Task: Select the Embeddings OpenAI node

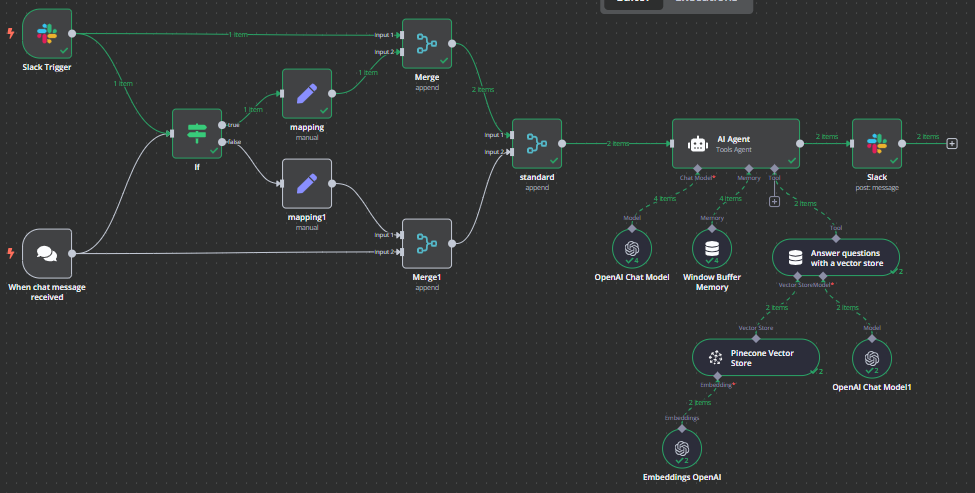Action: click(x=681, y=448)
